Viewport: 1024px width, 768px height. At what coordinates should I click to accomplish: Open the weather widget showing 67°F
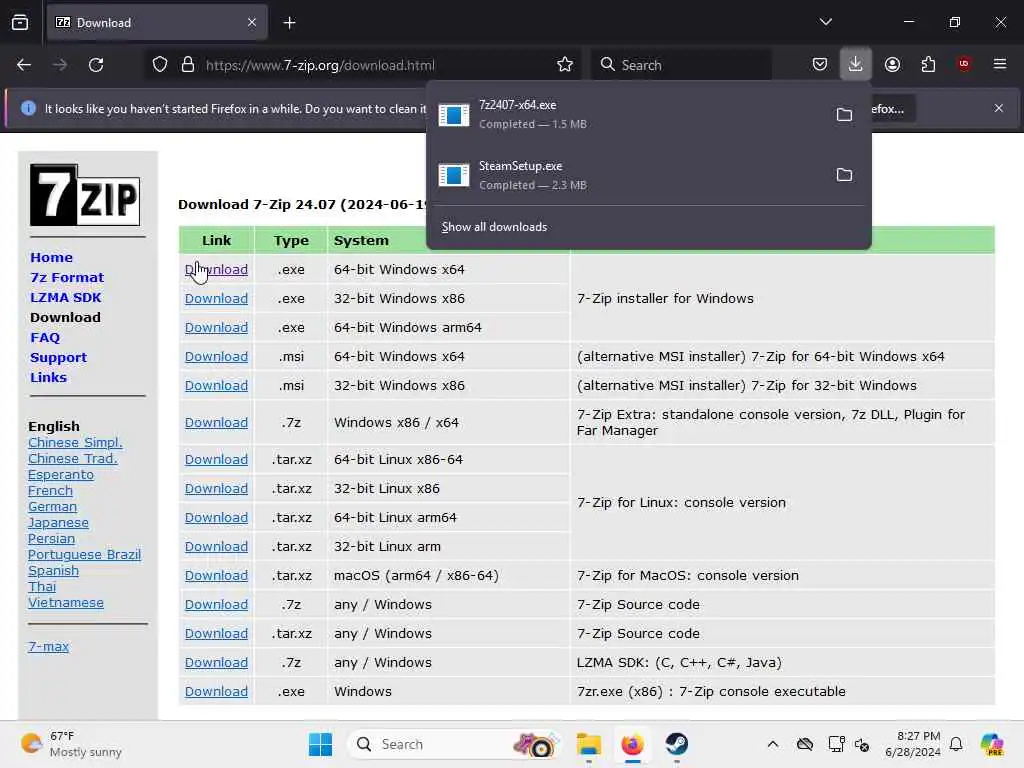[x=71, y=744]
